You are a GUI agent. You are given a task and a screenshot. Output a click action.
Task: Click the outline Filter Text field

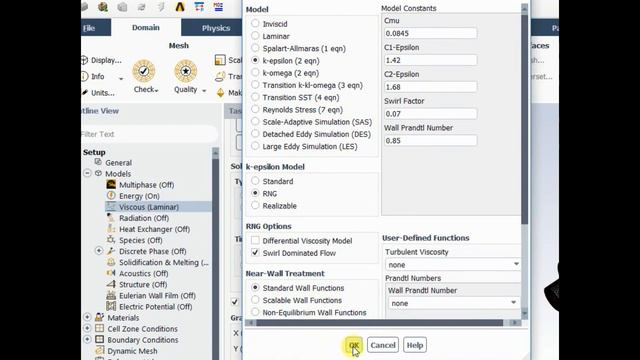point(149,134)
